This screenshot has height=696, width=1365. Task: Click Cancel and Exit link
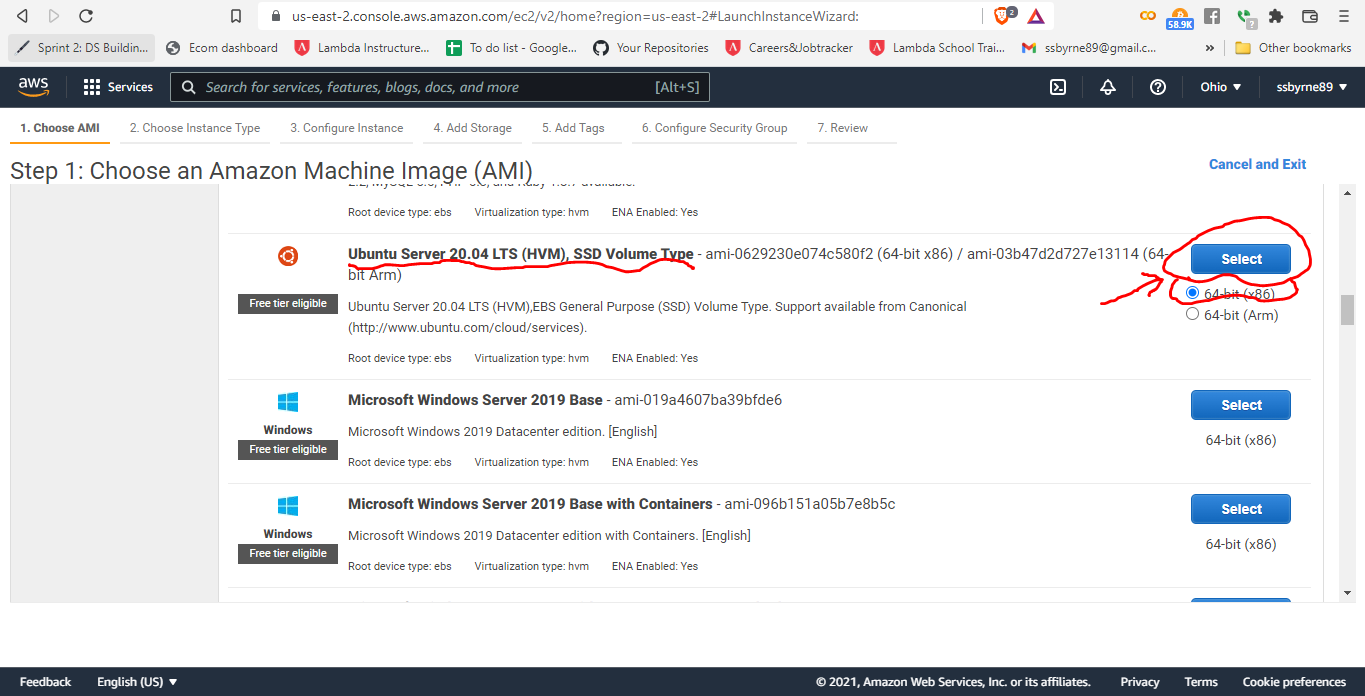(x=1257, y=164)
